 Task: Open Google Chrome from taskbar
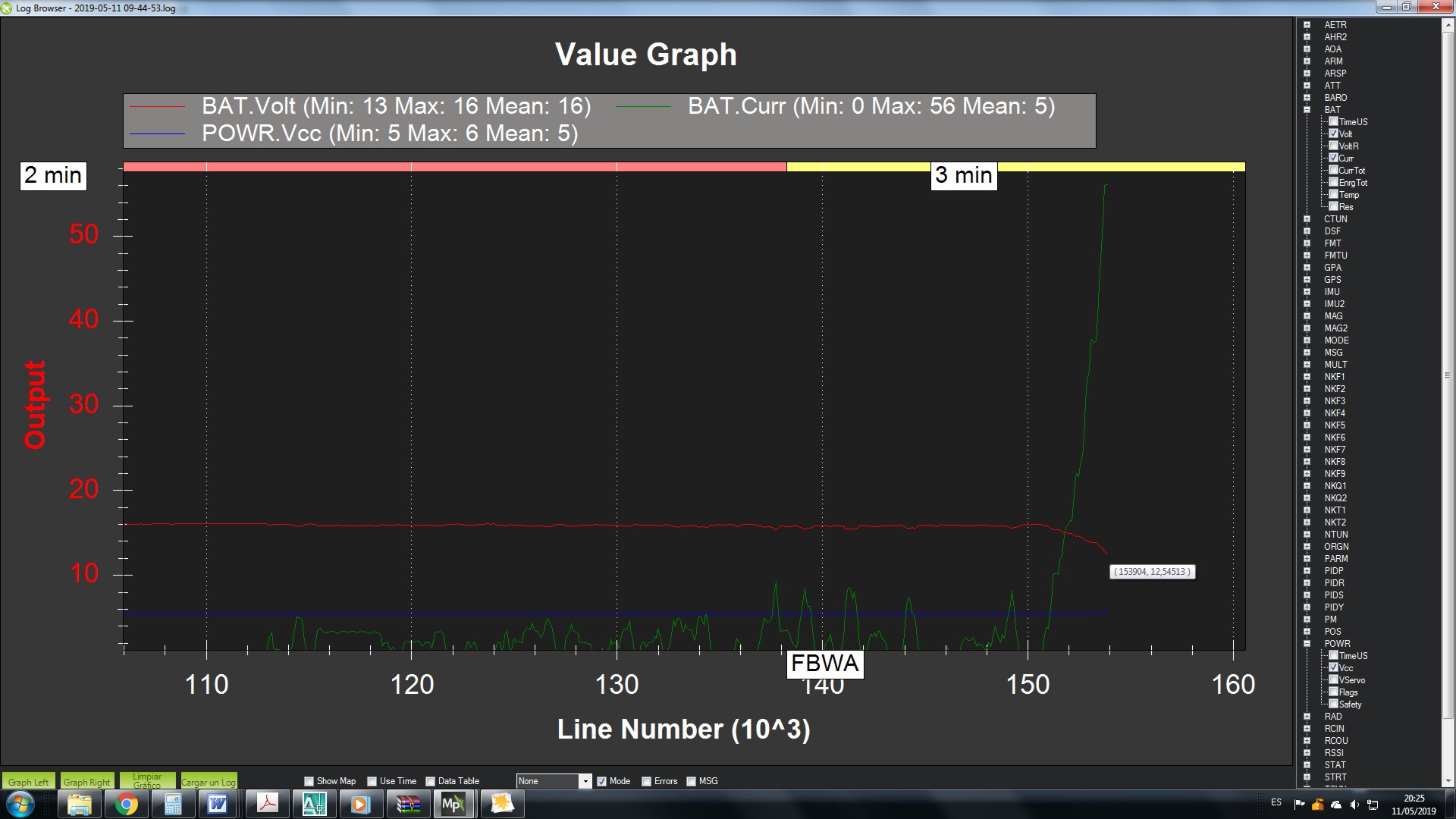click(127, 804)
